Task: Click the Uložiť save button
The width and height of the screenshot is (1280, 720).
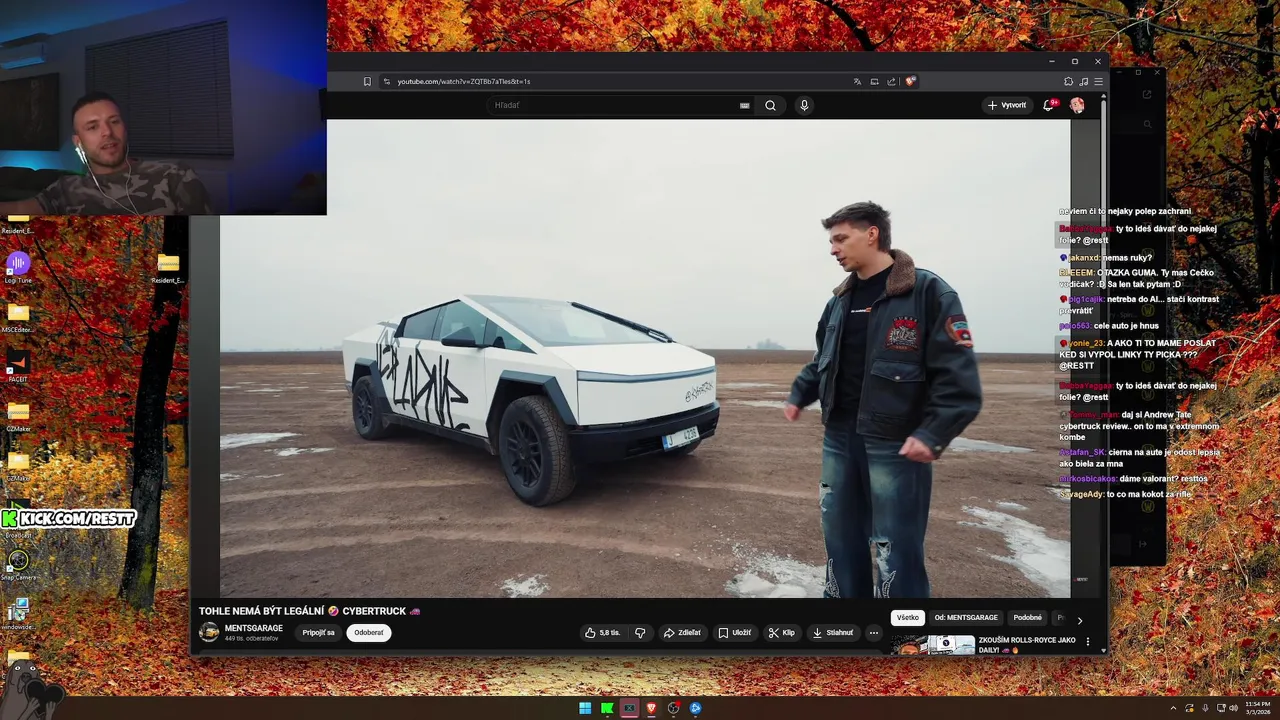Action: tap(735, 632)
